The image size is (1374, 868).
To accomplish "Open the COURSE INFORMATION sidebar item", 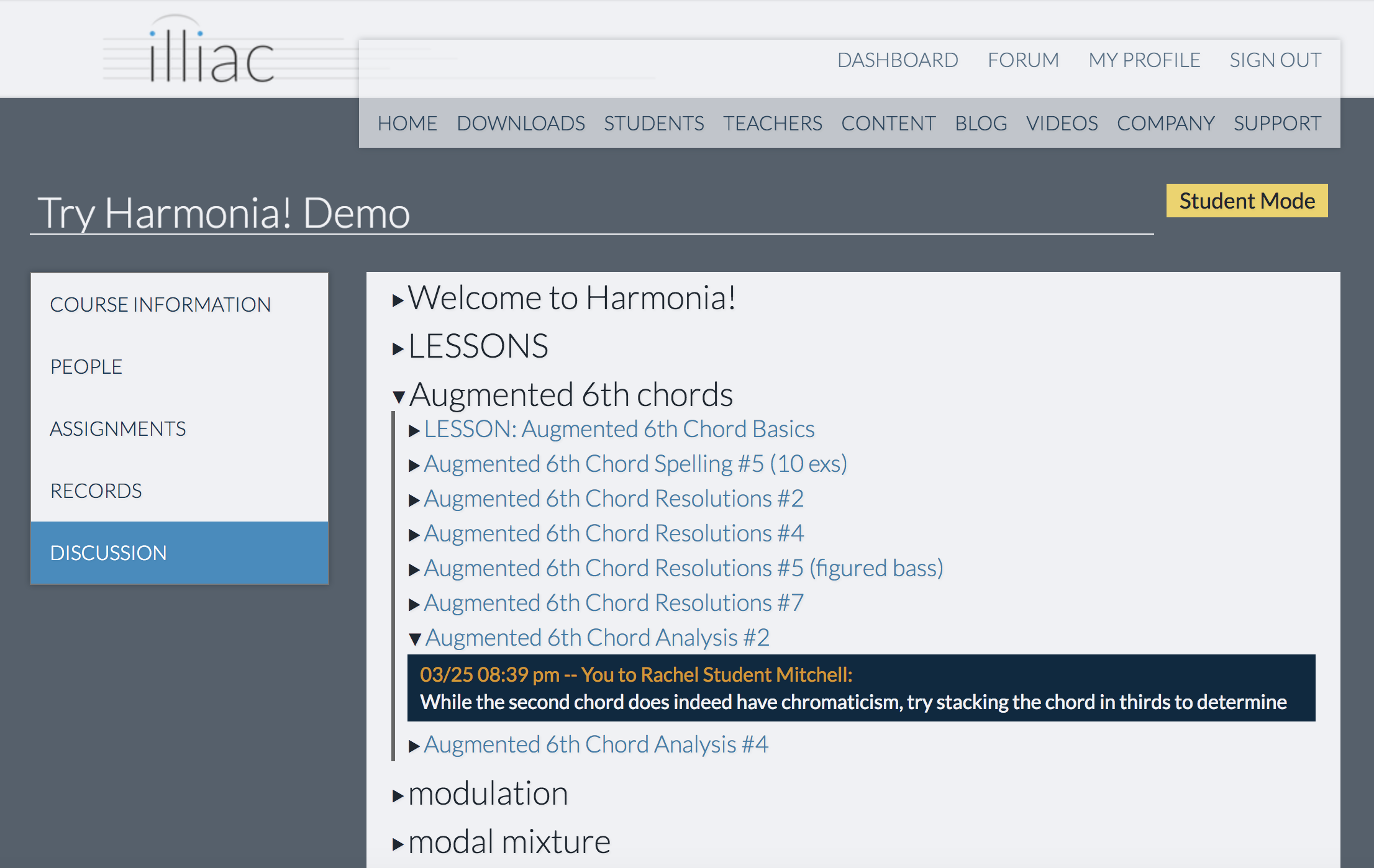I will 160,304.
